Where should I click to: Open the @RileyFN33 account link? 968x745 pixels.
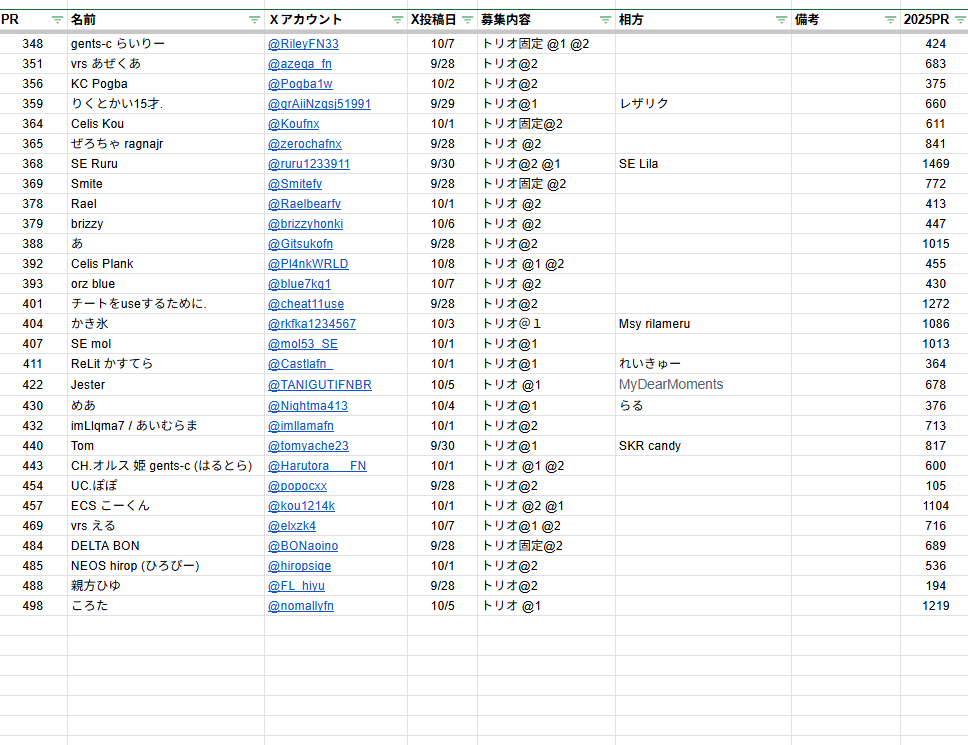[303, 44]
